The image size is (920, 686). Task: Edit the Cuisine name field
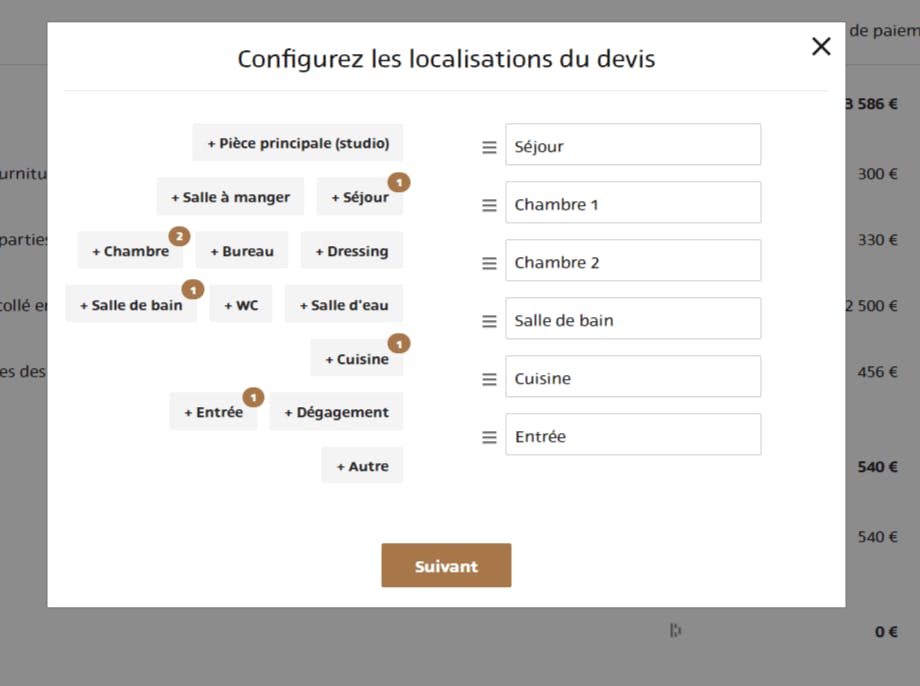click(x=633, y=377)
